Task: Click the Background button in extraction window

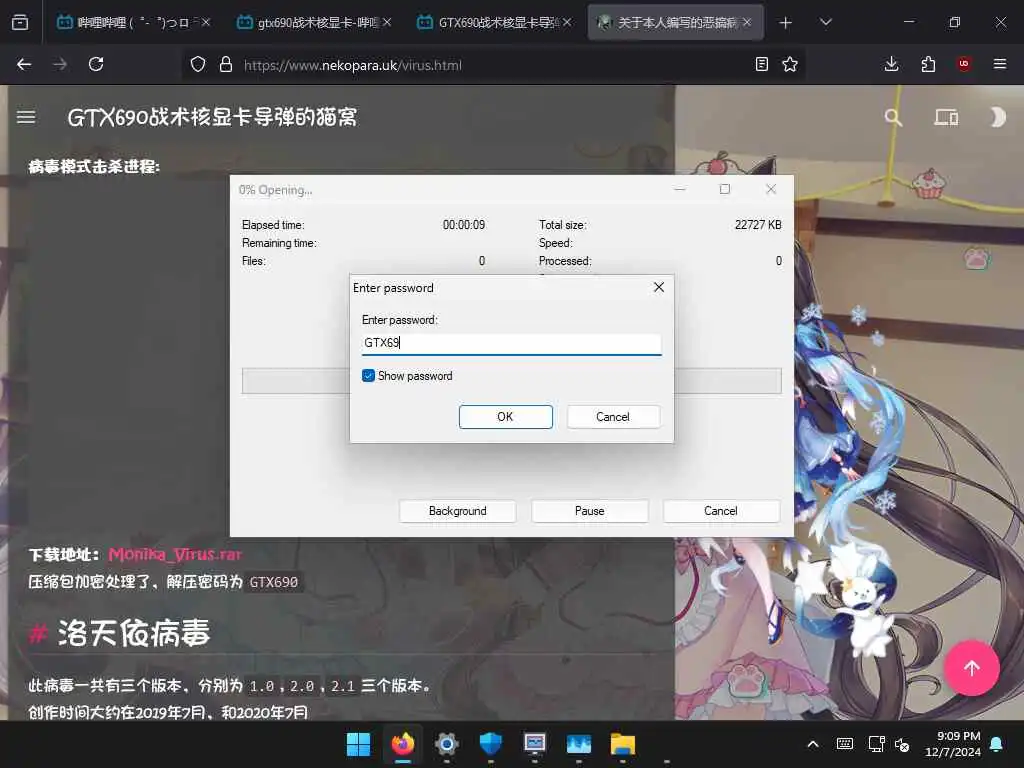Action: point(457,511)
